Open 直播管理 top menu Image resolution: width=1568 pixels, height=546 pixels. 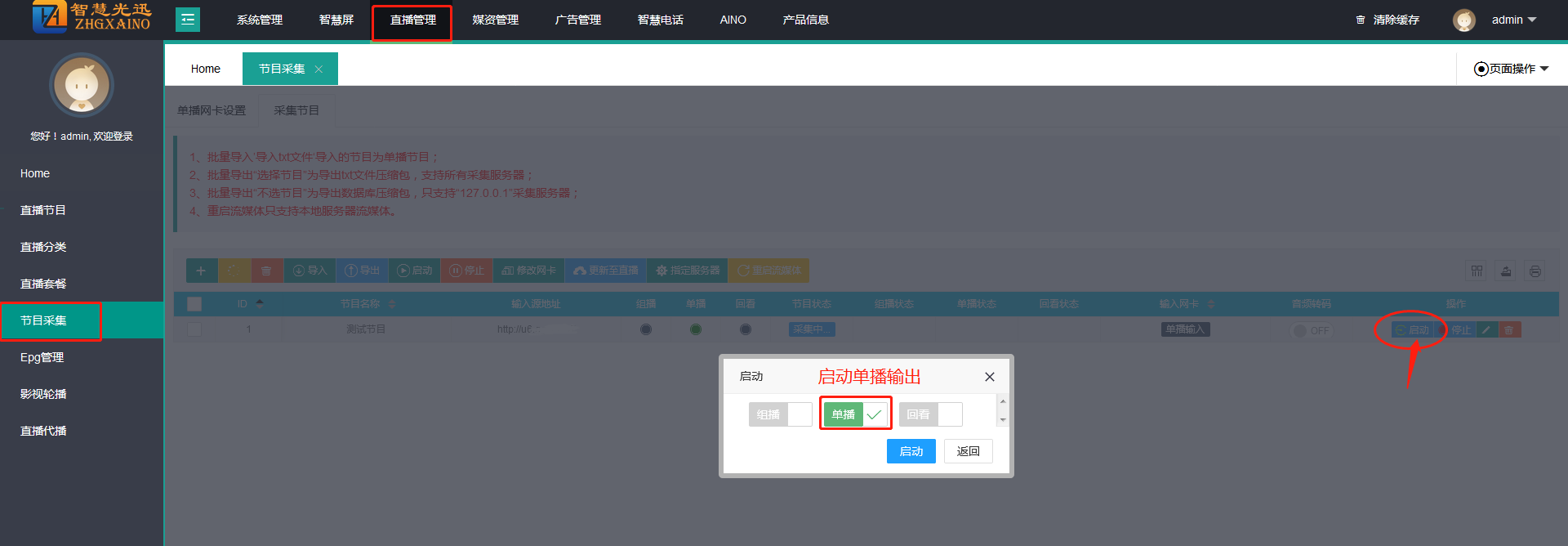[413, 20]
